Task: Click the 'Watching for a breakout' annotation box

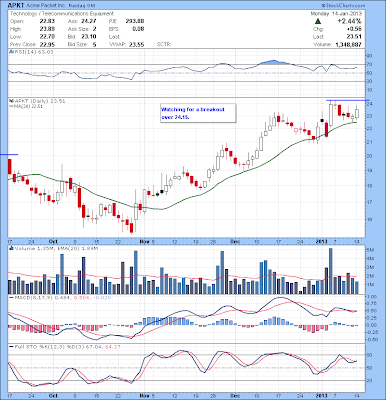Action: pyautogui.click(x=198, y=113)
